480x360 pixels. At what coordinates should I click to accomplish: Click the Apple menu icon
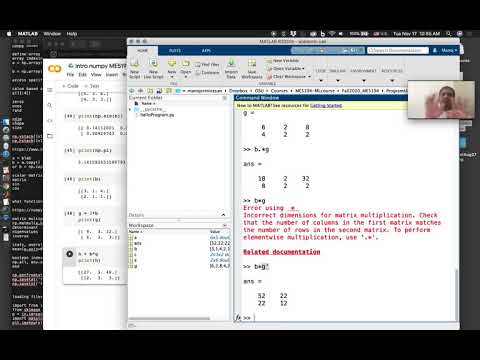(9, 34)
